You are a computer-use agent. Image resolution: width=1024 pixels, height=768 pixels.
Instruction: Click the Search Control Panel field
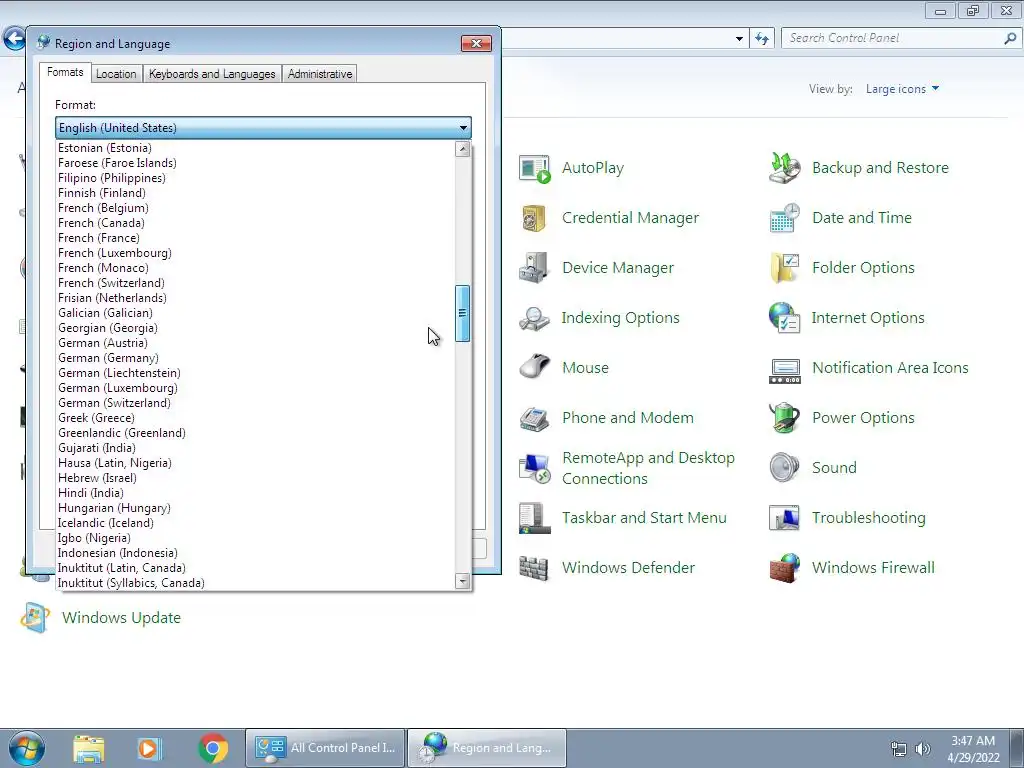coord(900,39)
